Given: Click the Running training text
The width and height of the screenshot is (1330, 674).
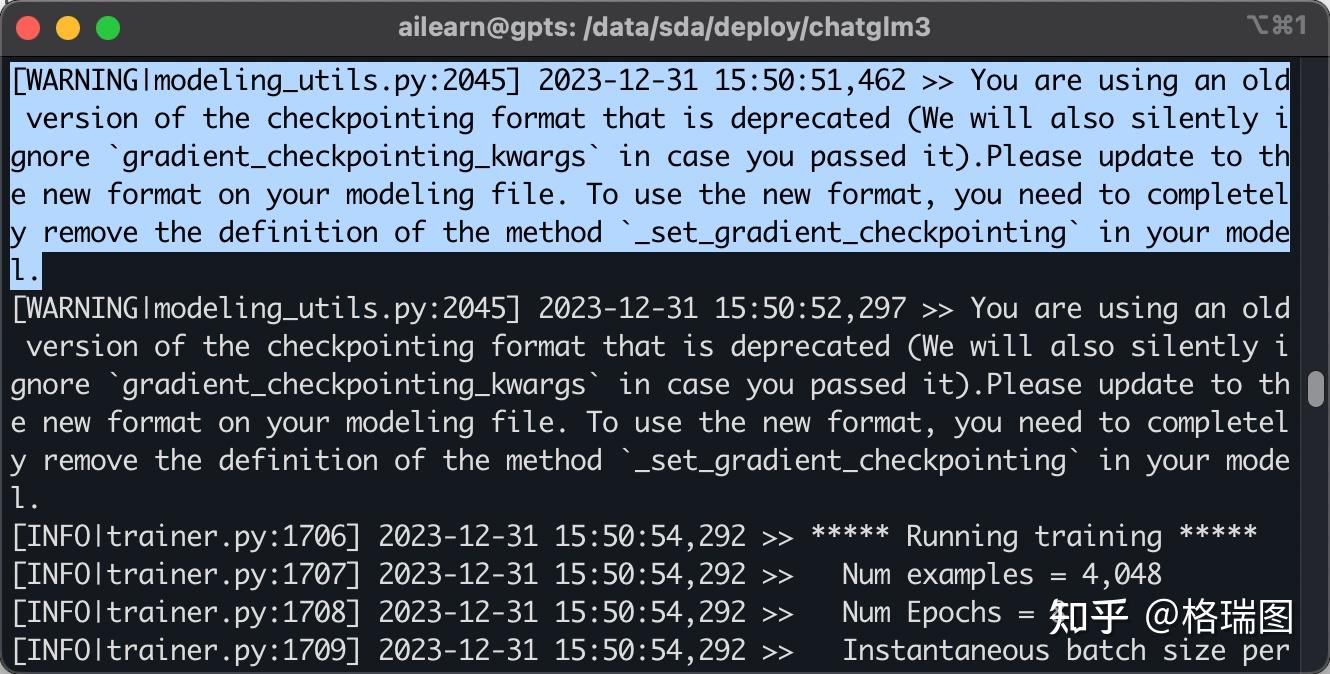Looking at the screenshot, I should [x=1034, y=536].
